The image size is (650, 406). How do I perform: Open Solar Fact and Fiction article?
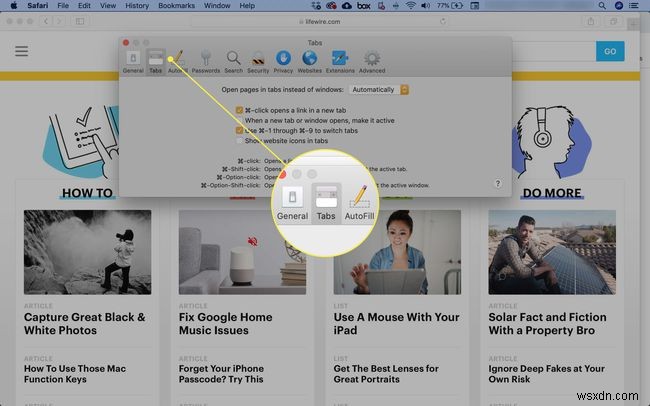547,323
